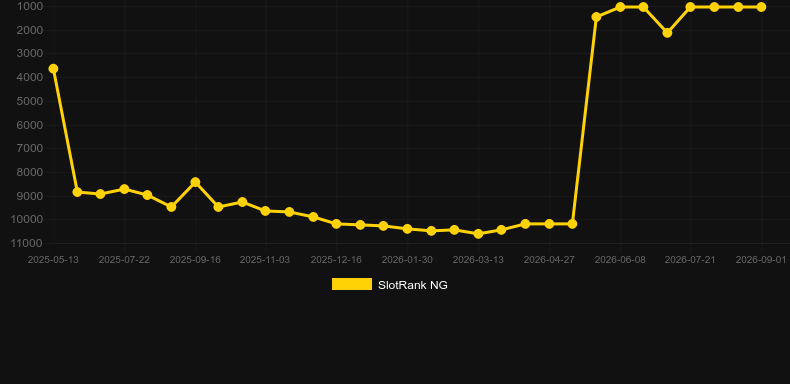Select the lowest data point above 2026-03-13

479,234
